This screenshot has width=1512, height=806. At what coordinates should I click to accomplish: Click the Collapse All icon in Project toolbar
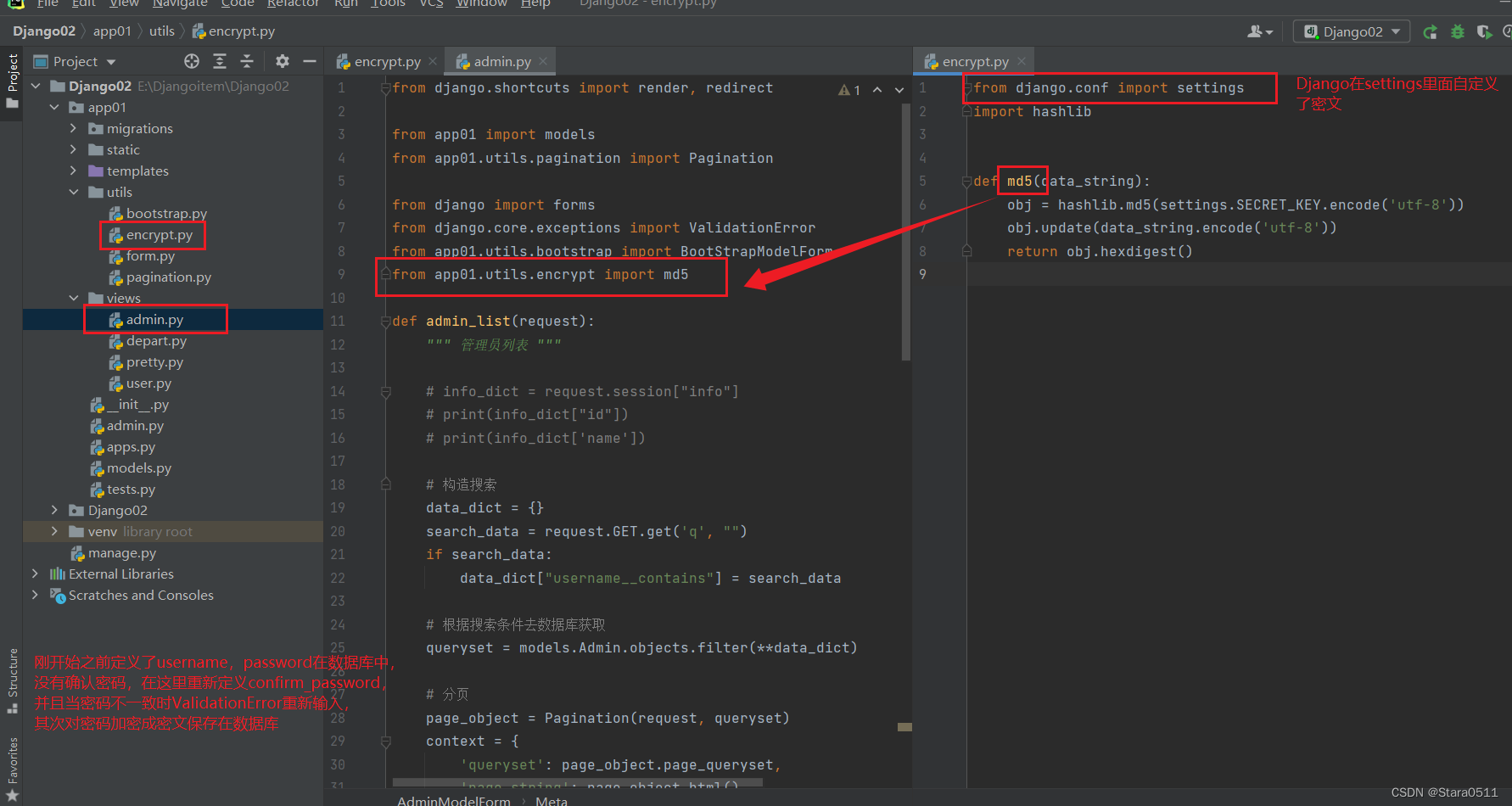pyautogui.click(x=247, y=61)
